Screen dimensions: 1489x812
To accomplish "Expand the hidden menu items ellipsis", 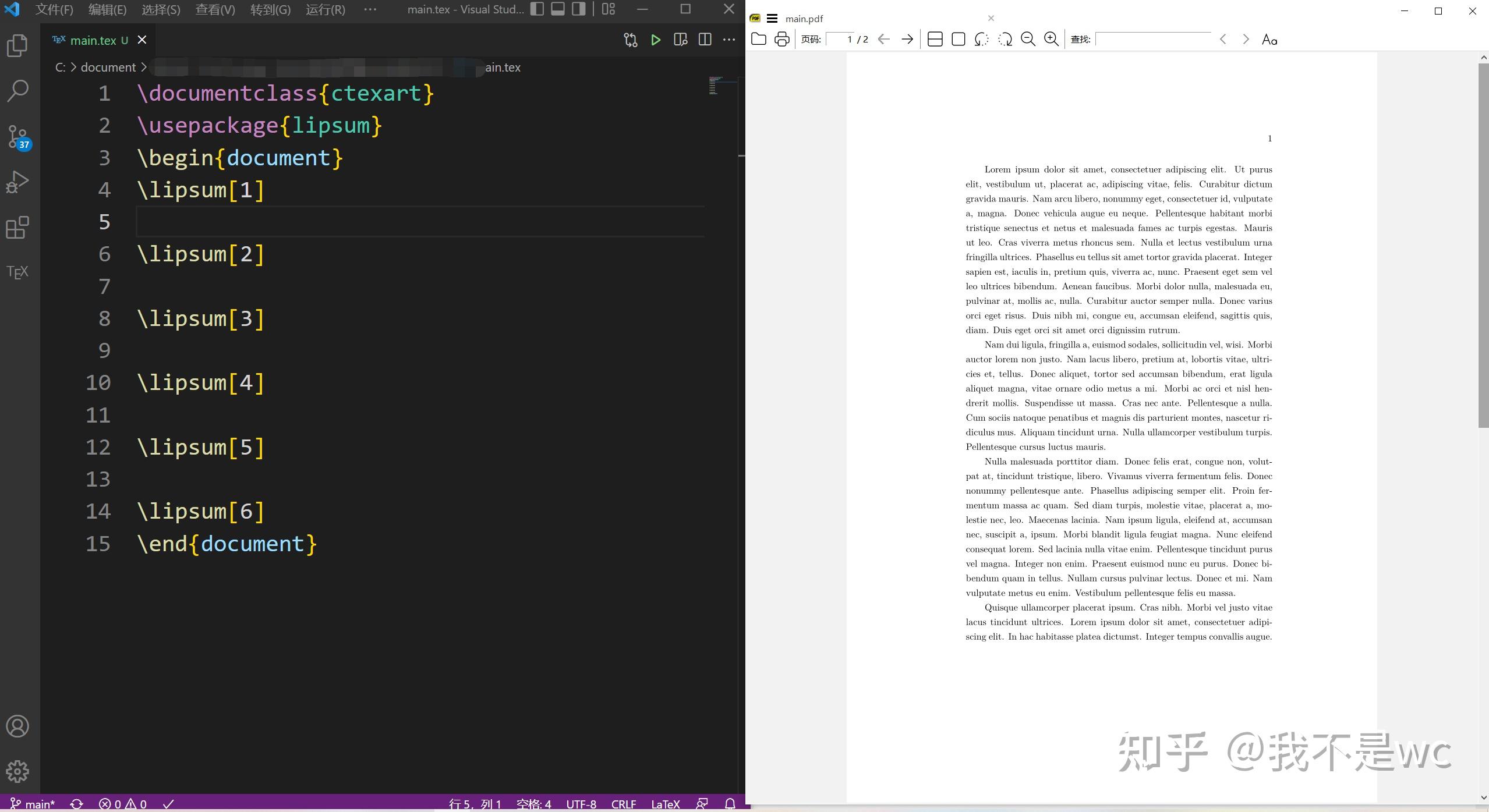I will [370, 9].
